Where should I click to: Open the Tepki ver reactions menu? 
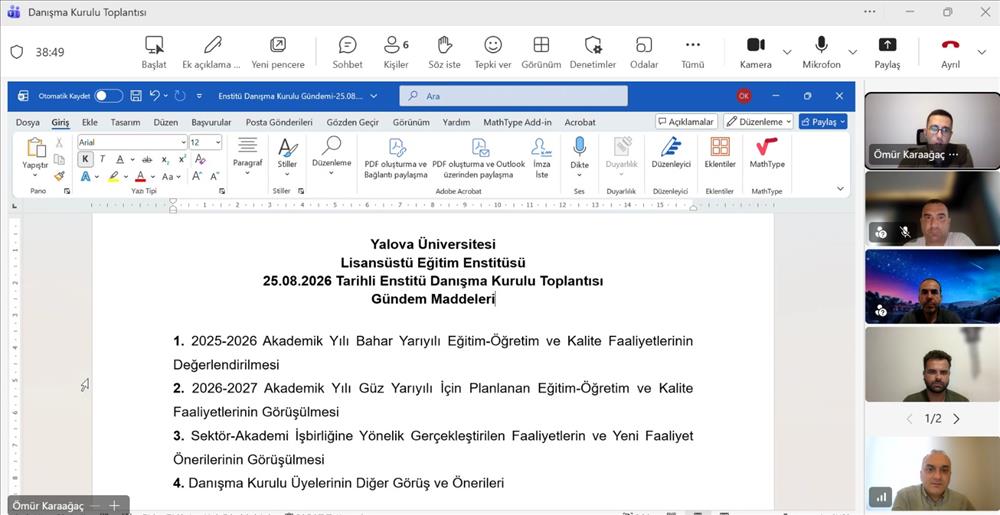492,52
